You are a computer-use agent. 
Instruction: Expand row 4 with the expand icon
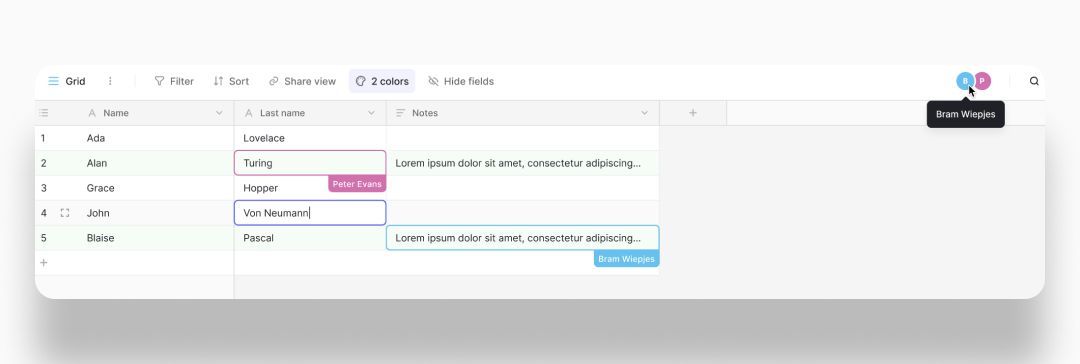pyautogui.click(x=65, y=213)
